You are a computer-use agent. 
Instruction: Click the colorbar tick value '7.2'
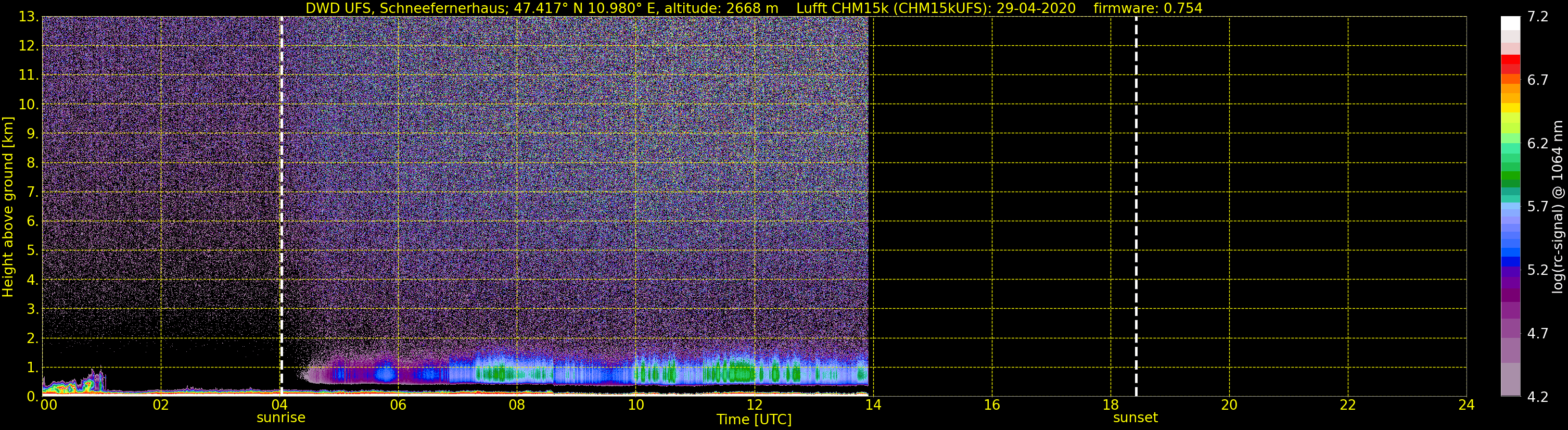point(1538,17)
